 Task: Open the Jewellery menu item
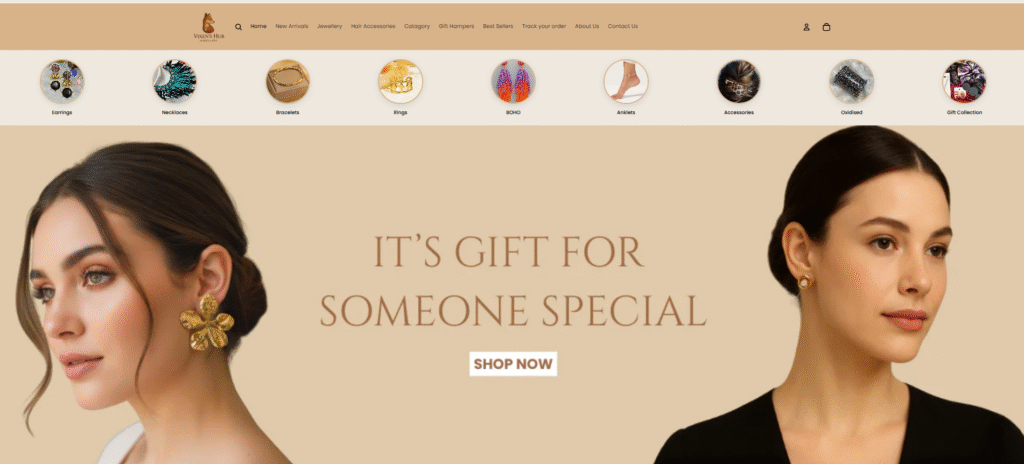(x=330, y=27)
